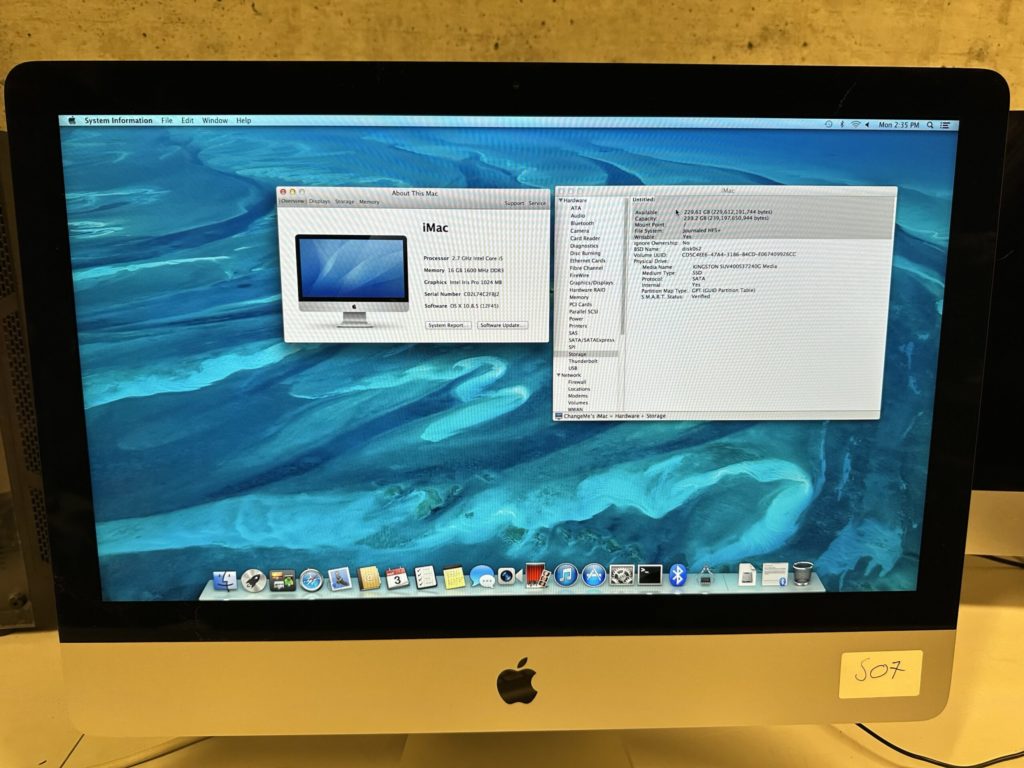Click the System Report button
Screen dimensions: 1024x768
pos(448,325)
